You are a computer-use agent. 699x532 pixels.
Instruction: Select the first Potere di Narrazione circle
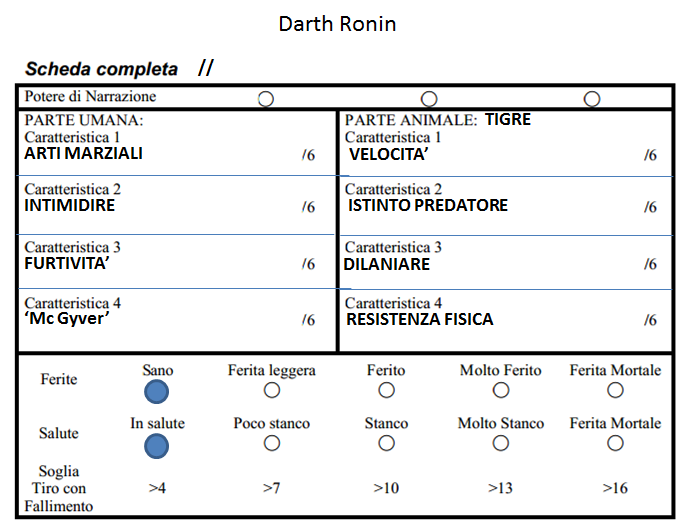(x=266, y=98)
